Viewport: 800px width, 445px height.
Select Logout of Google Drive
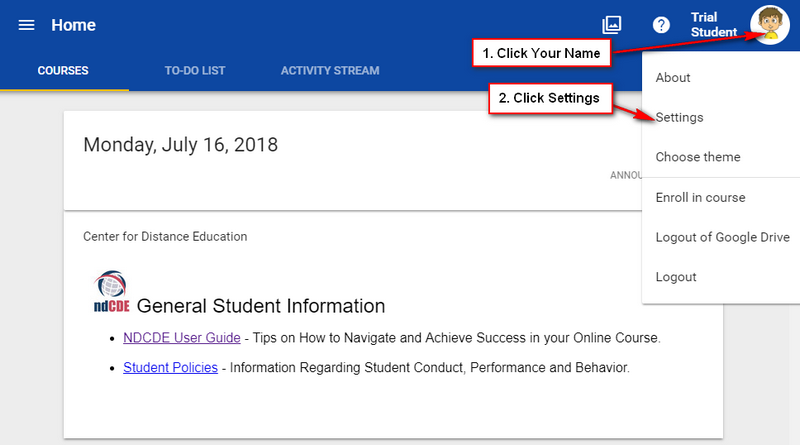[x=722, y=237]
